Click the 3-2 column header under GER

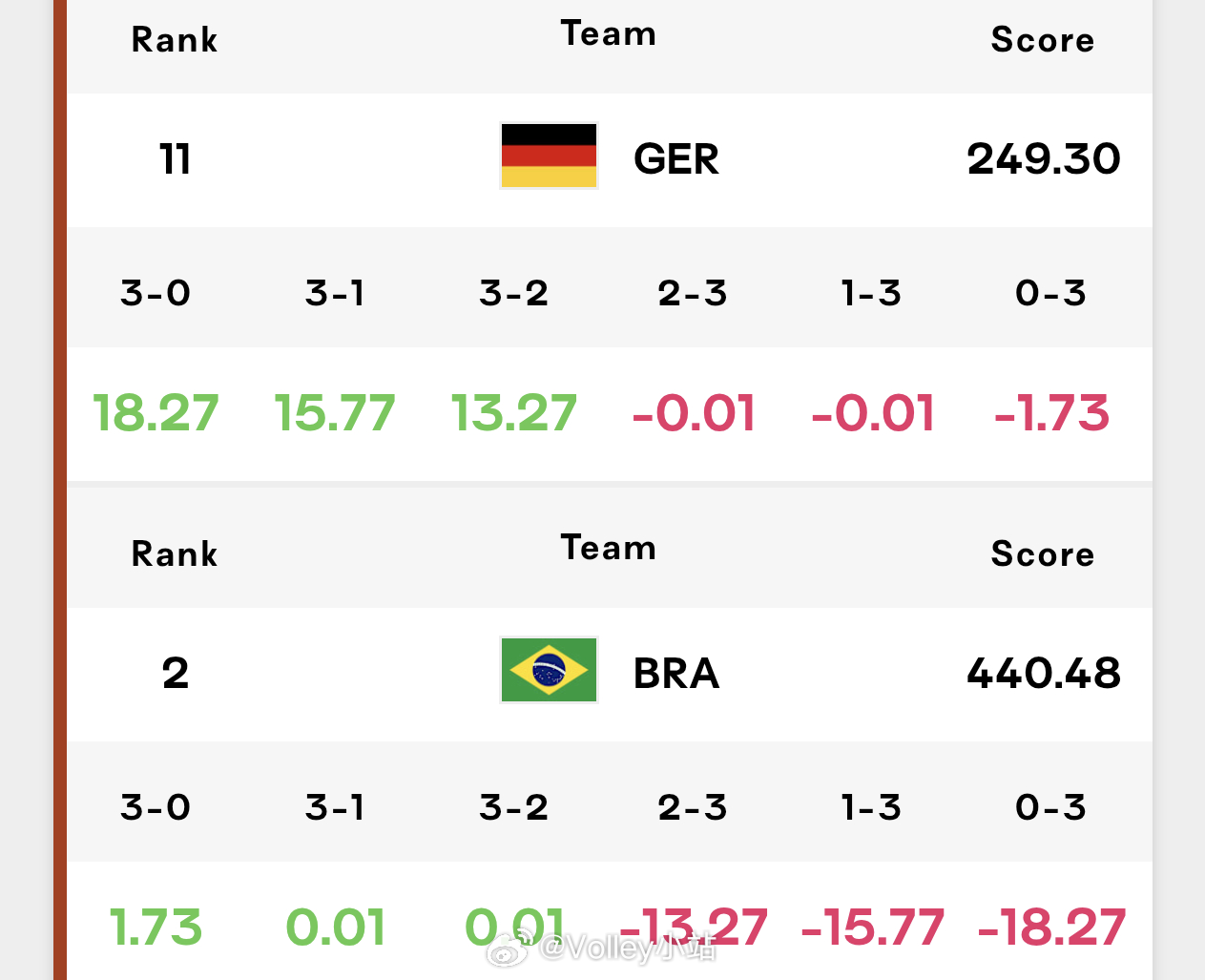tap(514, 293)
